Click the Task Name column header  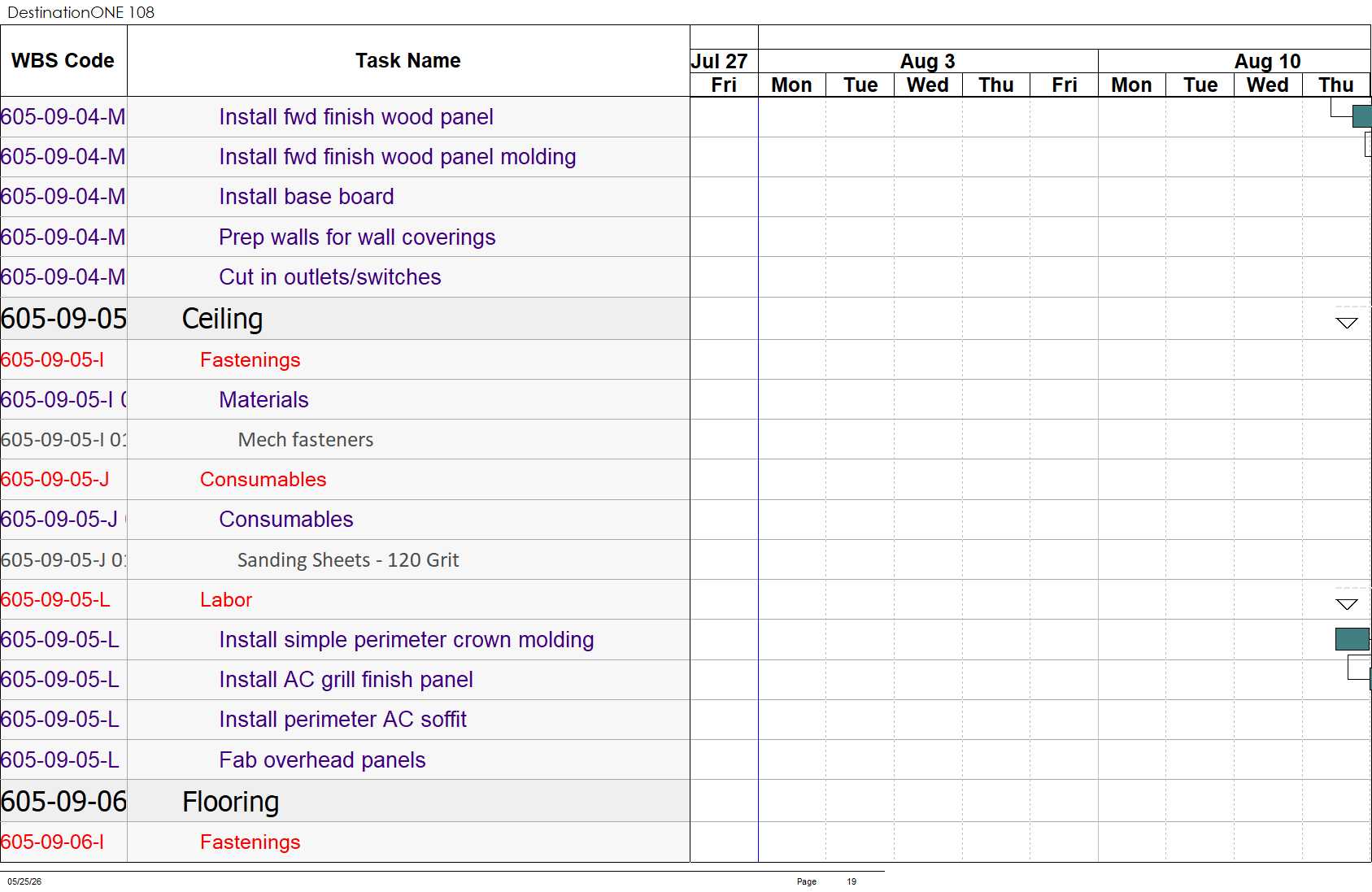click(x=408, y=61)
